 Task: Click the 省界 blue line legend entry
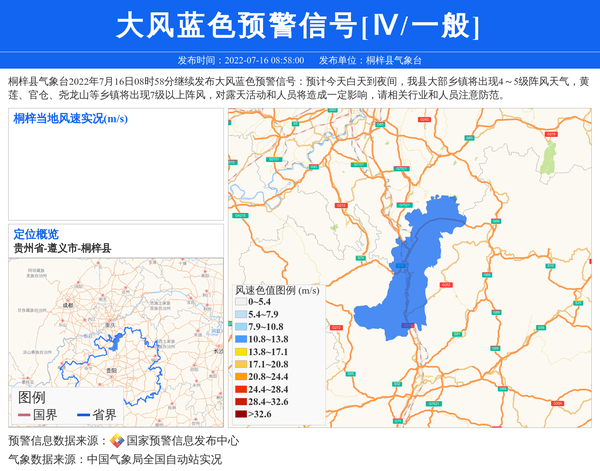click(x=97, y=415)
